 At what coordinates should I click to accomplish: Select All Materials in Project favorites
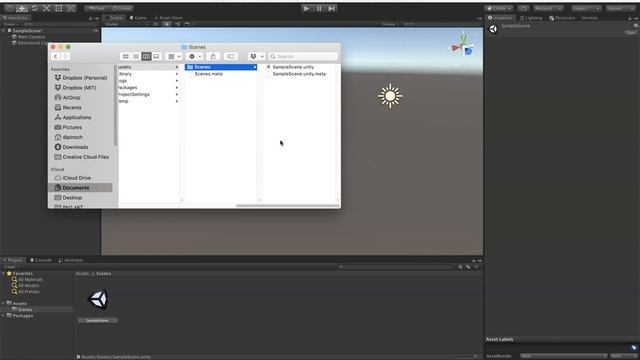click(x=27, y=280)
